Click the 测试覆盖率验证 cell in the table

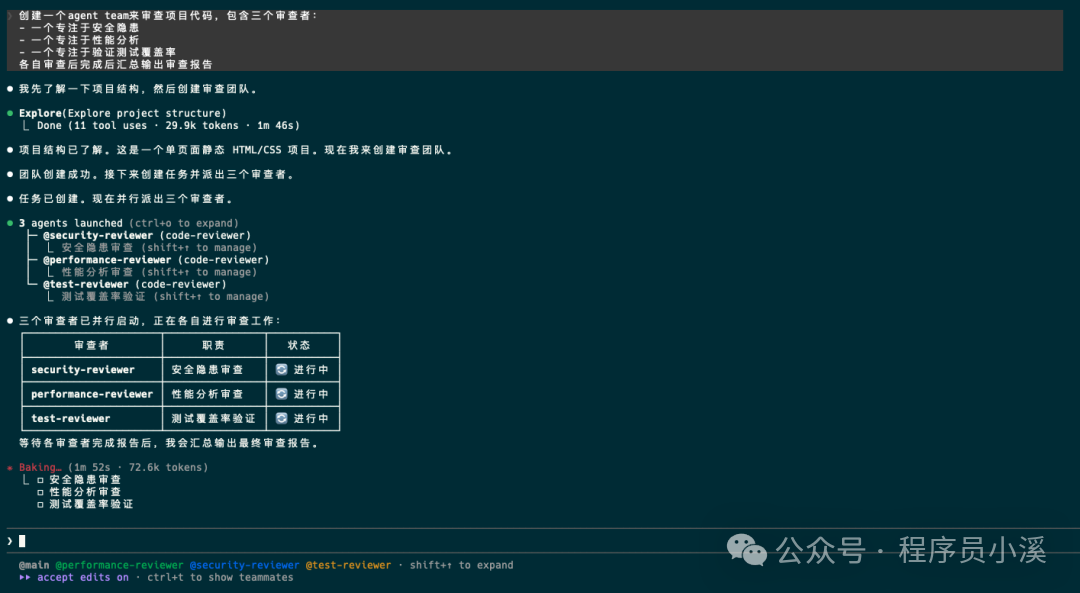coord(214,418)
